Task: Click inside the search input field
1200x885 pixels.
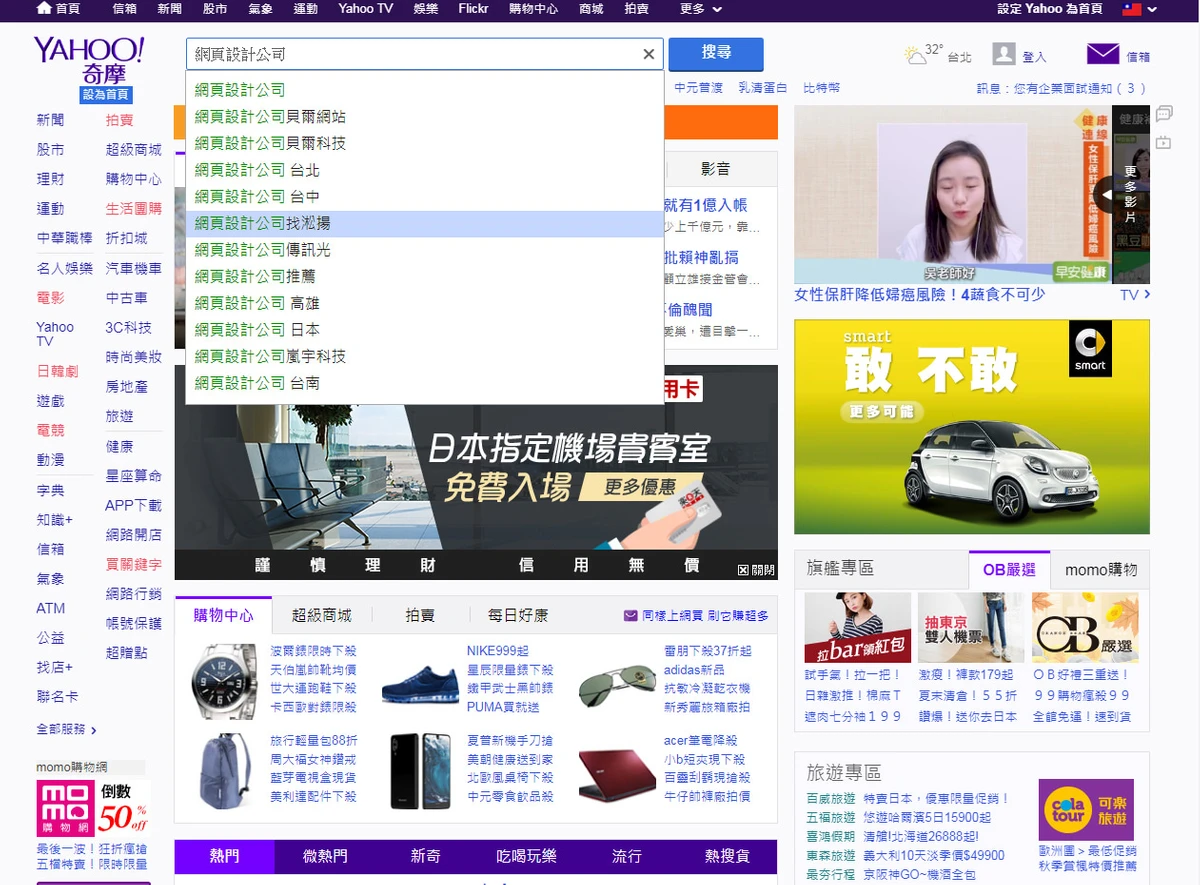Action: 413,54
